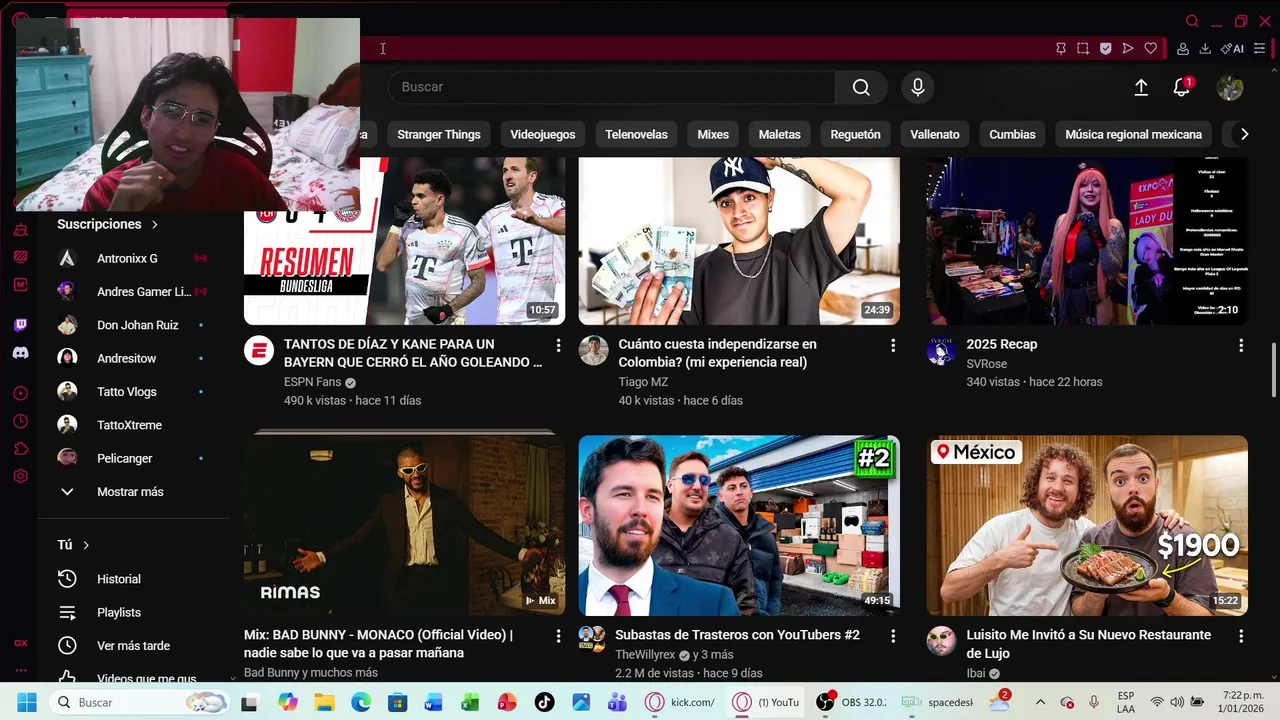Select the Vallenato filter chip
The width and height of the screenshot is (1280, 720).
[x=935, y=134]
